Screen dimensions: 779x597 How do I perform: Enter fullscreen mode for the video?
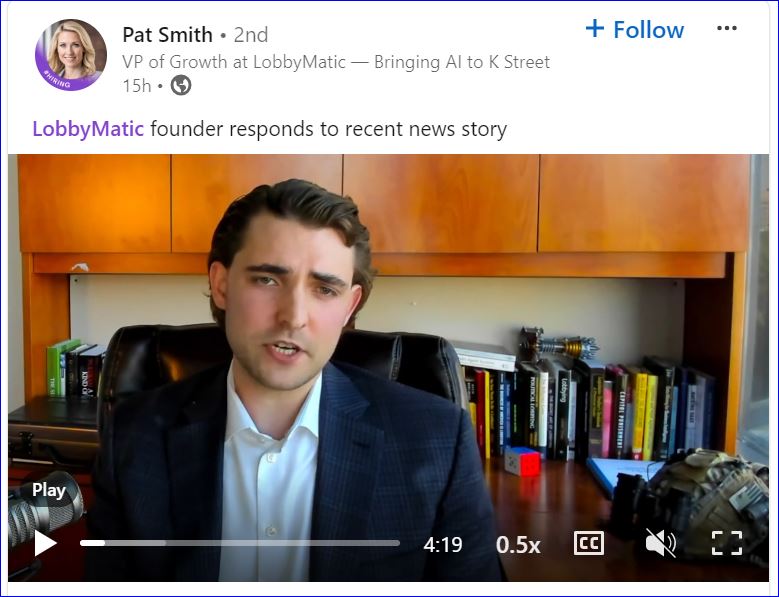click(x=727, y=543)
